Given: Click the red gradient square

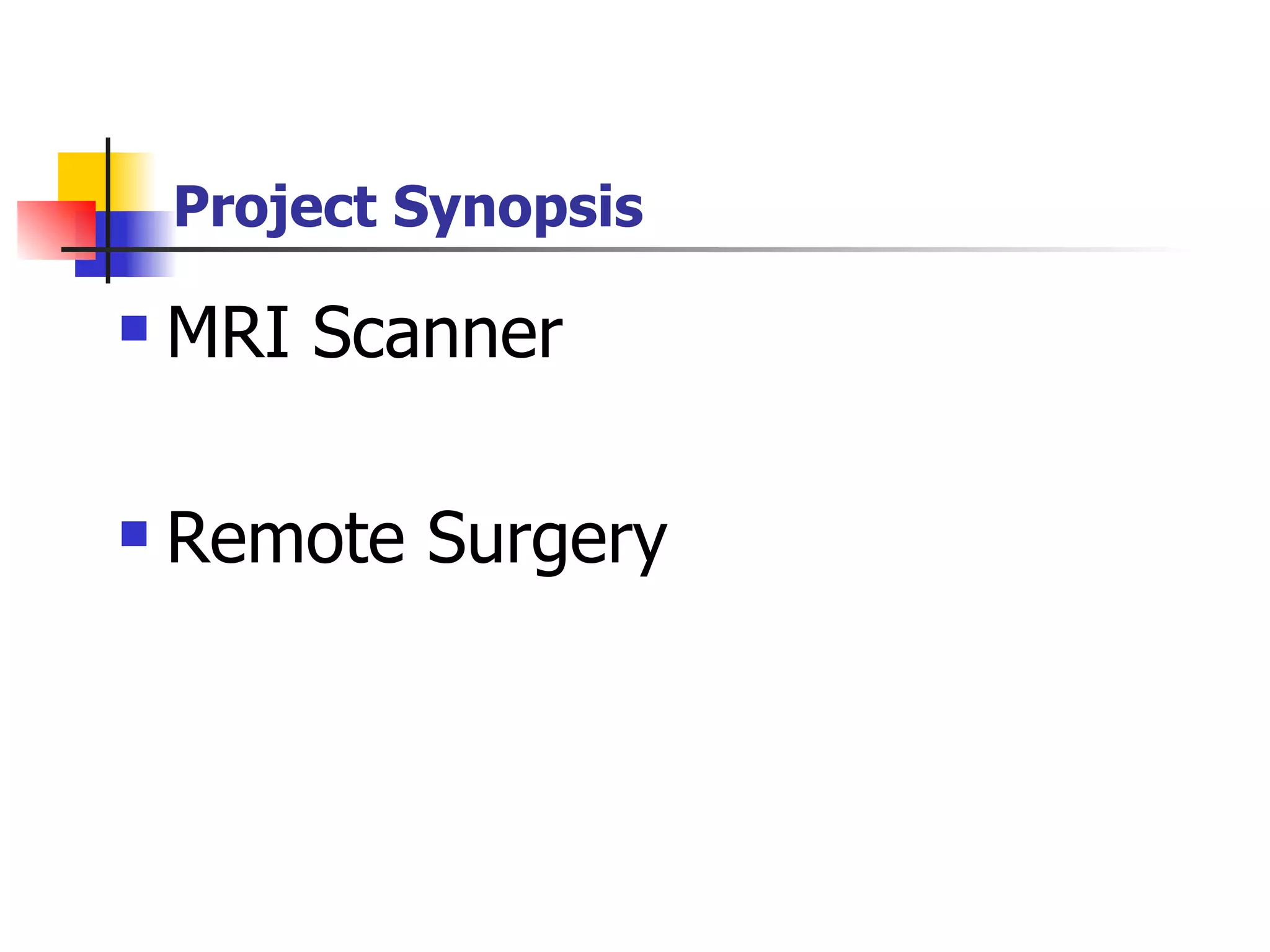Looking at the screenshot, I should (x=56, y=230).
